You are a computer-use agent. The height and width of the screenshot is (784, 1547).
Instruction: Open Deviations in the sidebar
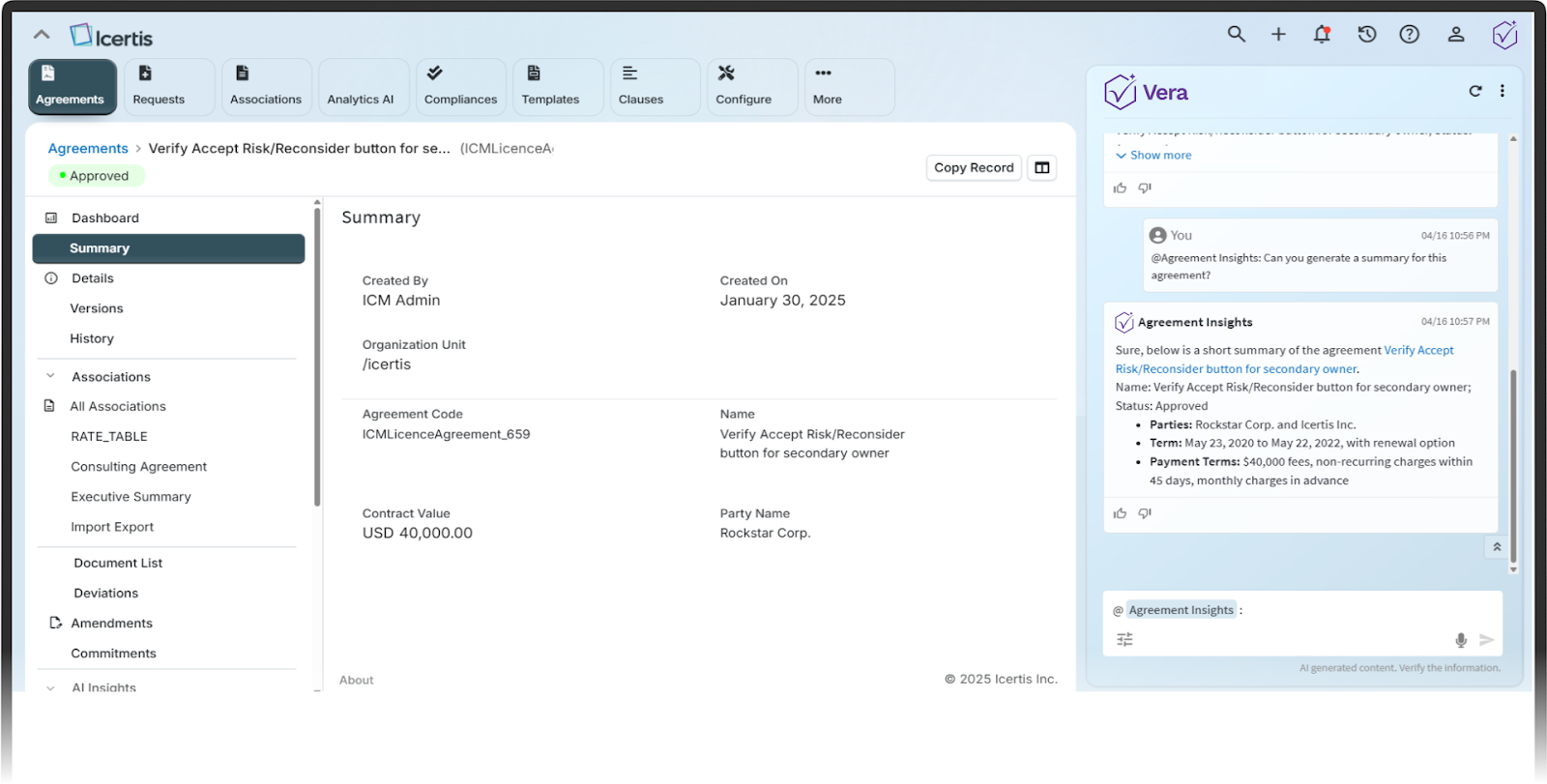point(106,593)
